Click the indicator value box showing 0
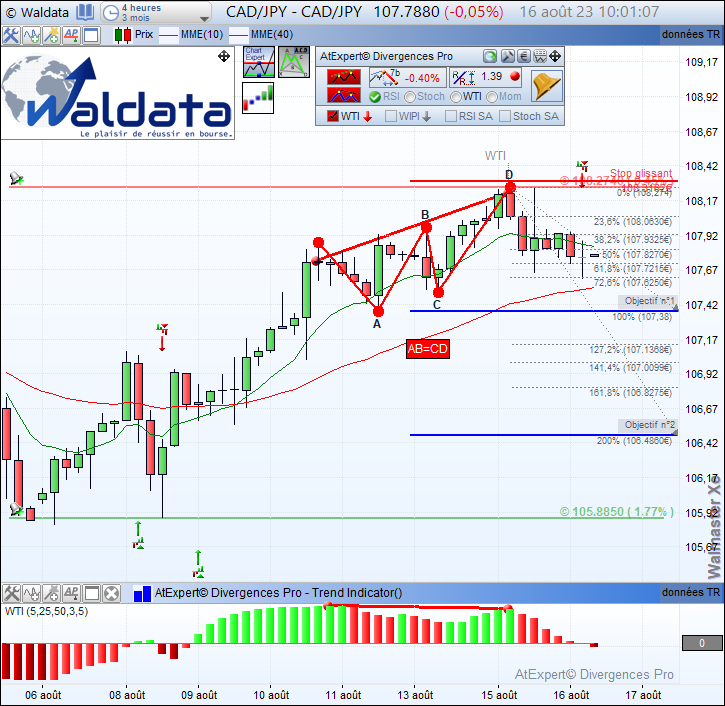The image size is (725, 706). [x=702, y=643]
